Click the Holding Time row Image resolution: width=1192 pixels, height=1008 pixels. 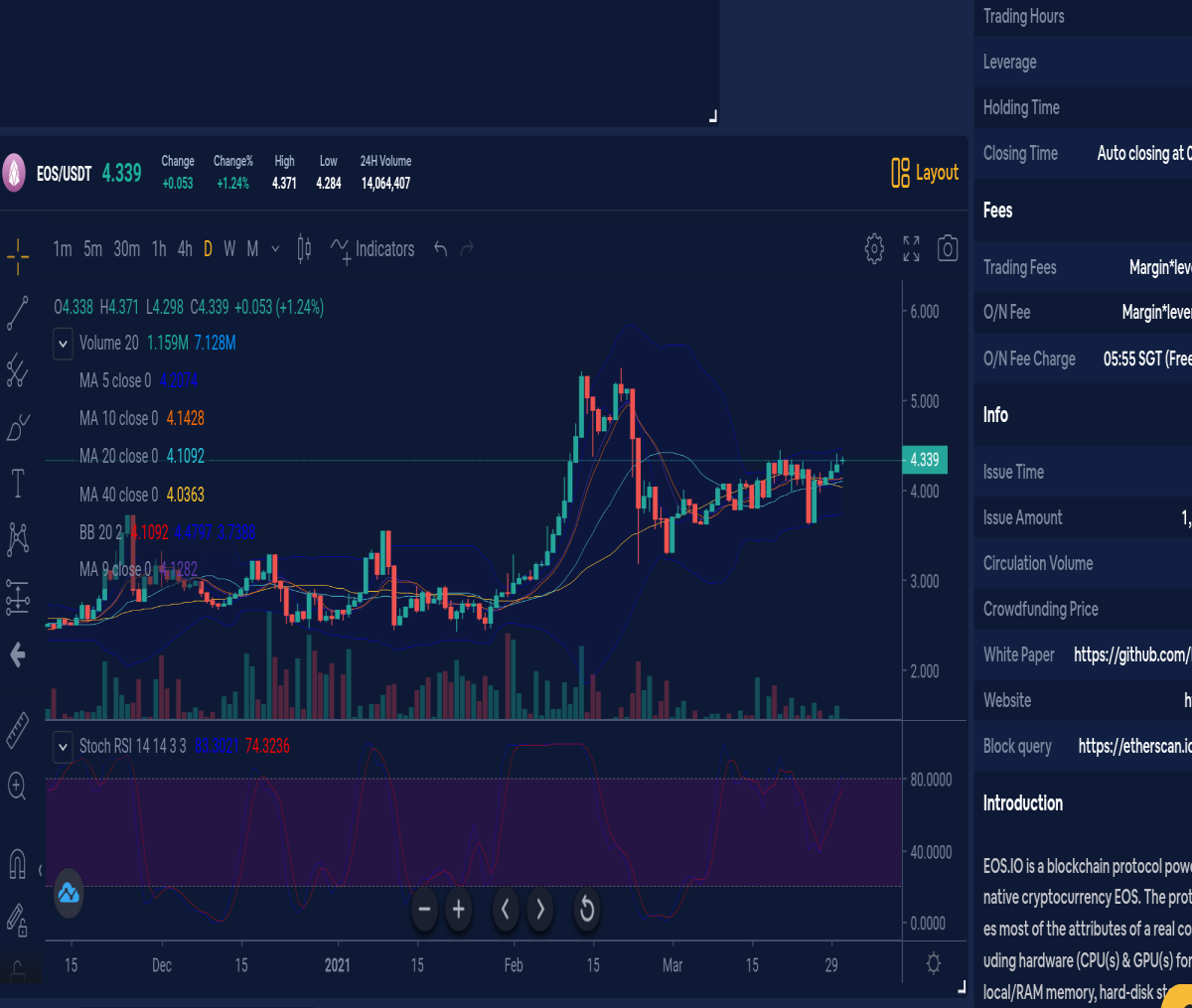[1084, 107]
